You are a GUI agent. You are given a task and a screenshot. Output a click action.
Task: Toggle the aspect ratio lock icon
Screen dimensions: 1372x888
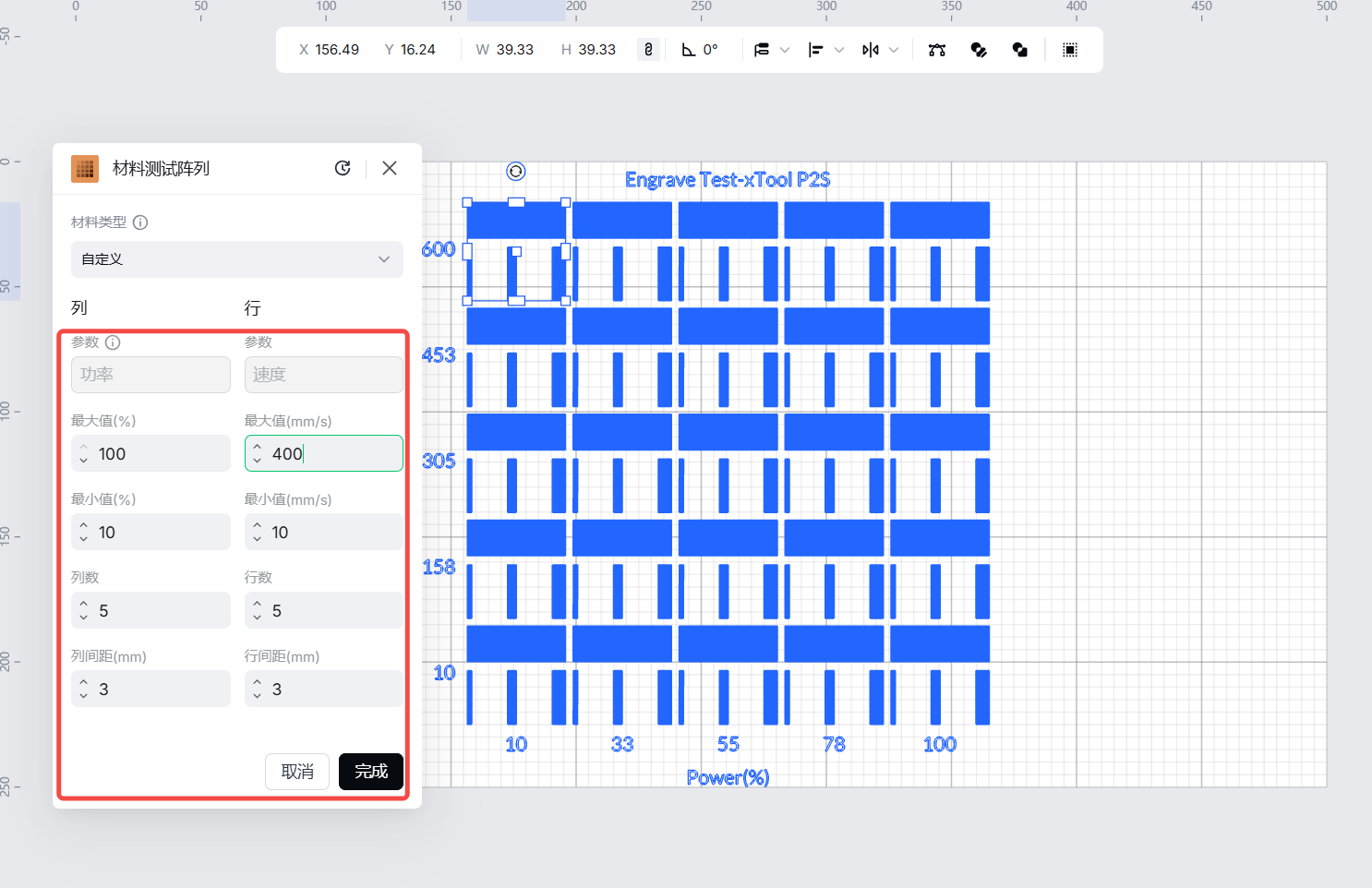(x=648, y=50)
